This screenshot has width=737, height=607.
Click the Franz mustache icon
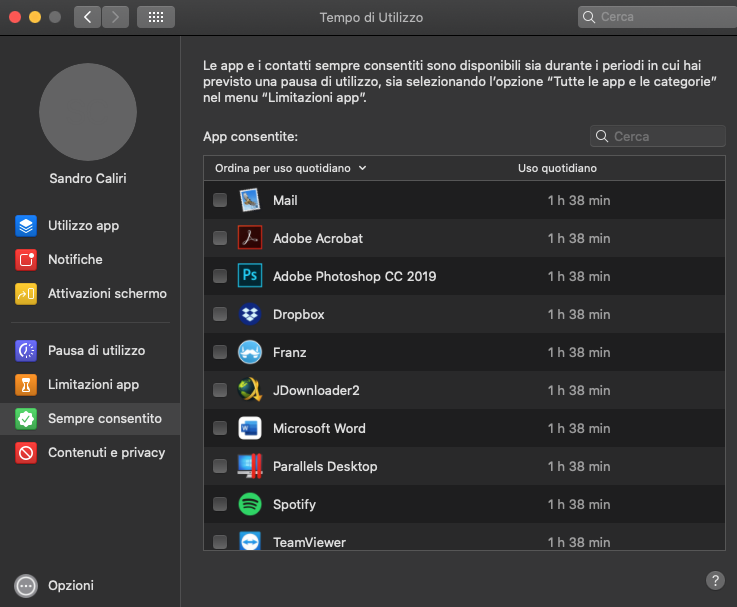pyautogui.click(x=250, y=352)
